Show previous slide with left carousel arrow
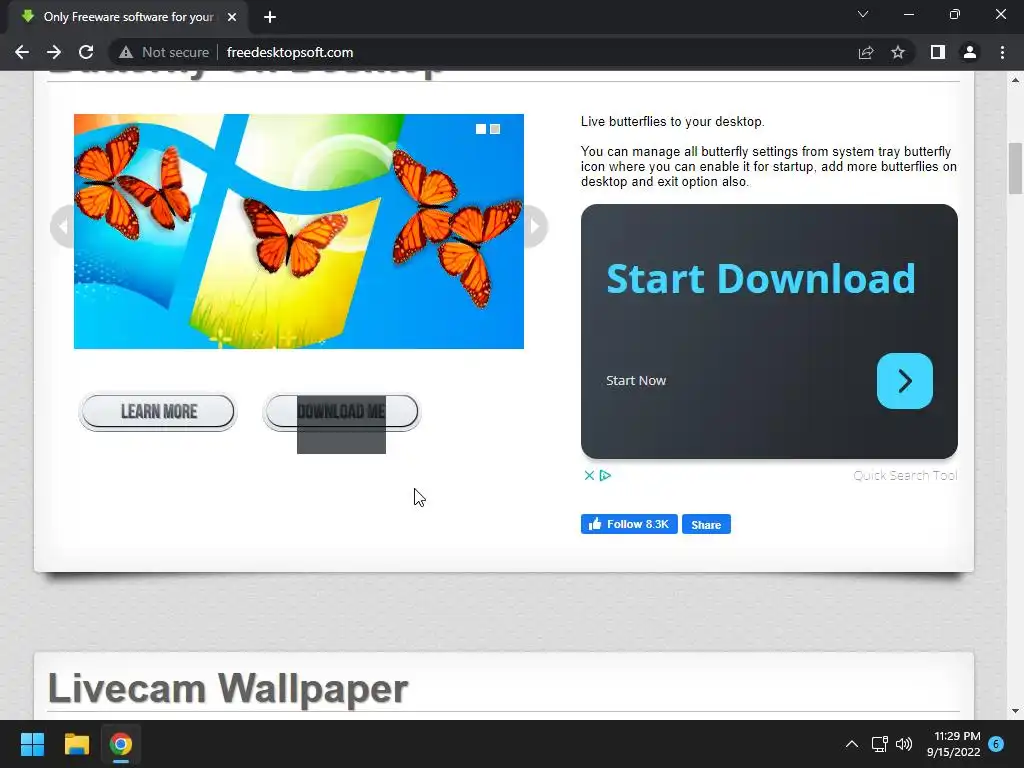1024x768 pixels. tap(63, 227)
